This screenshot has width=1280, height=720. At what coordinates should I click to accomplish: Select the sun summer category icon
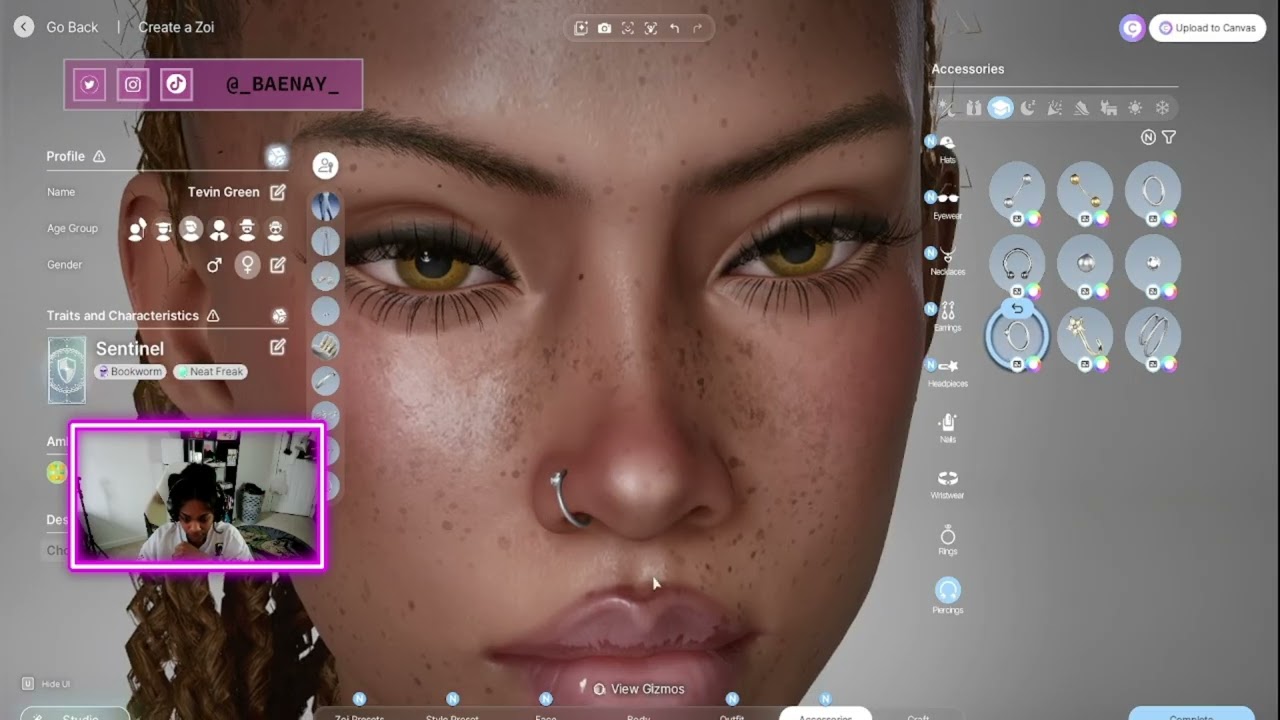pos(1135,108)
